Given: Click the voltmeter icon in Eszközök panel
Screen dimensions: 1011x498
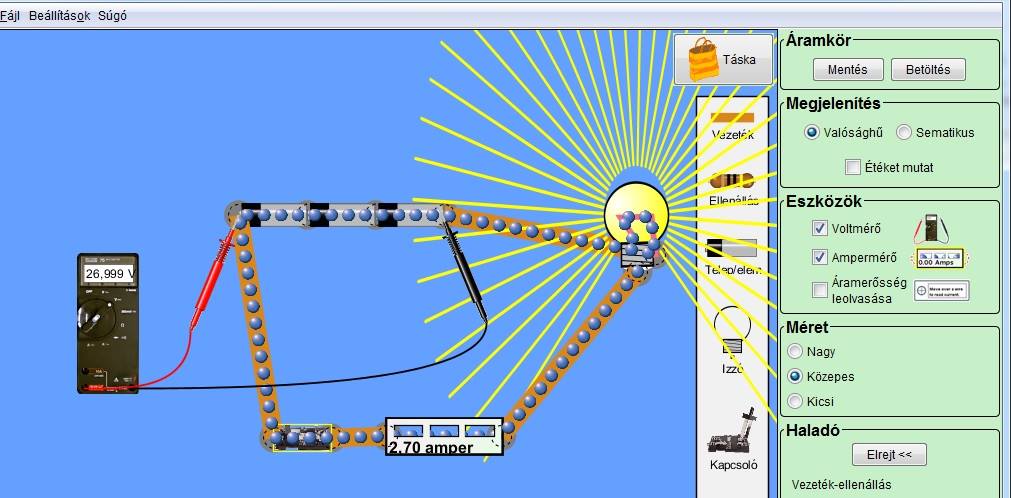Looking at the screenshot, I should point(932,228).
